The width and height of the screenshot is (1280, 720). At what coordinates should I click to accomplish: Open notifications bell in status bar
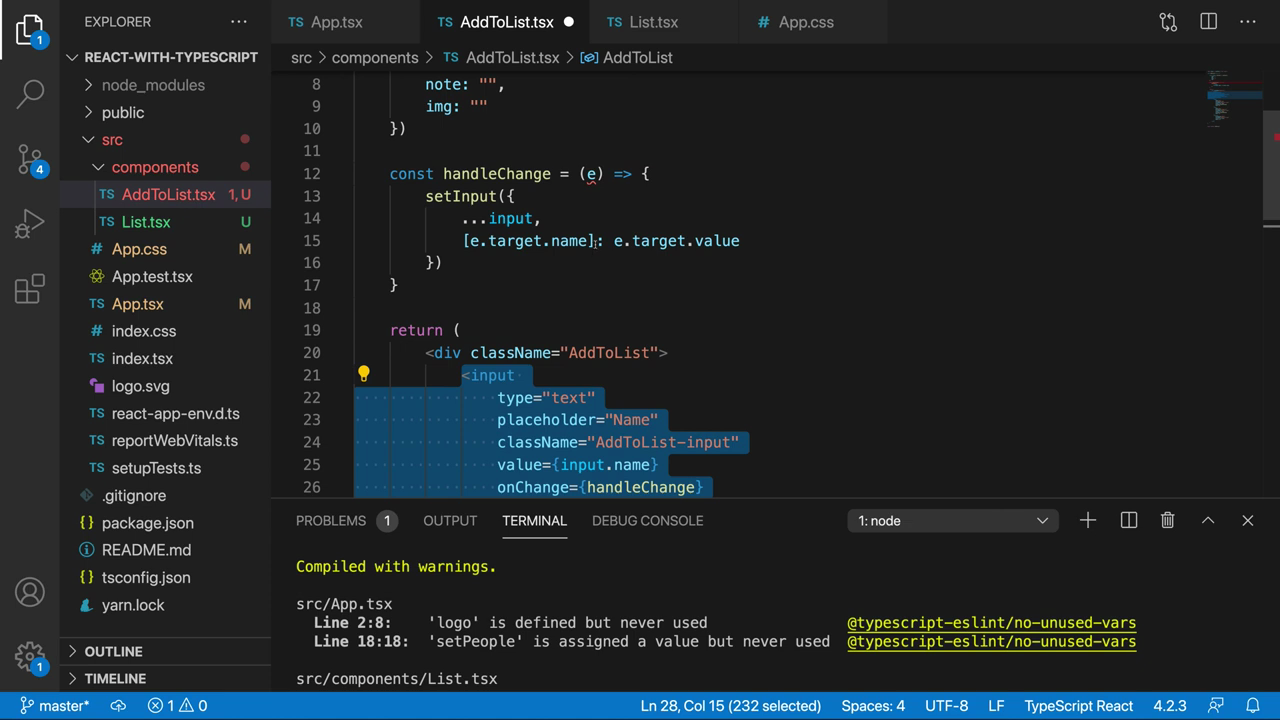coord(1252,706)
